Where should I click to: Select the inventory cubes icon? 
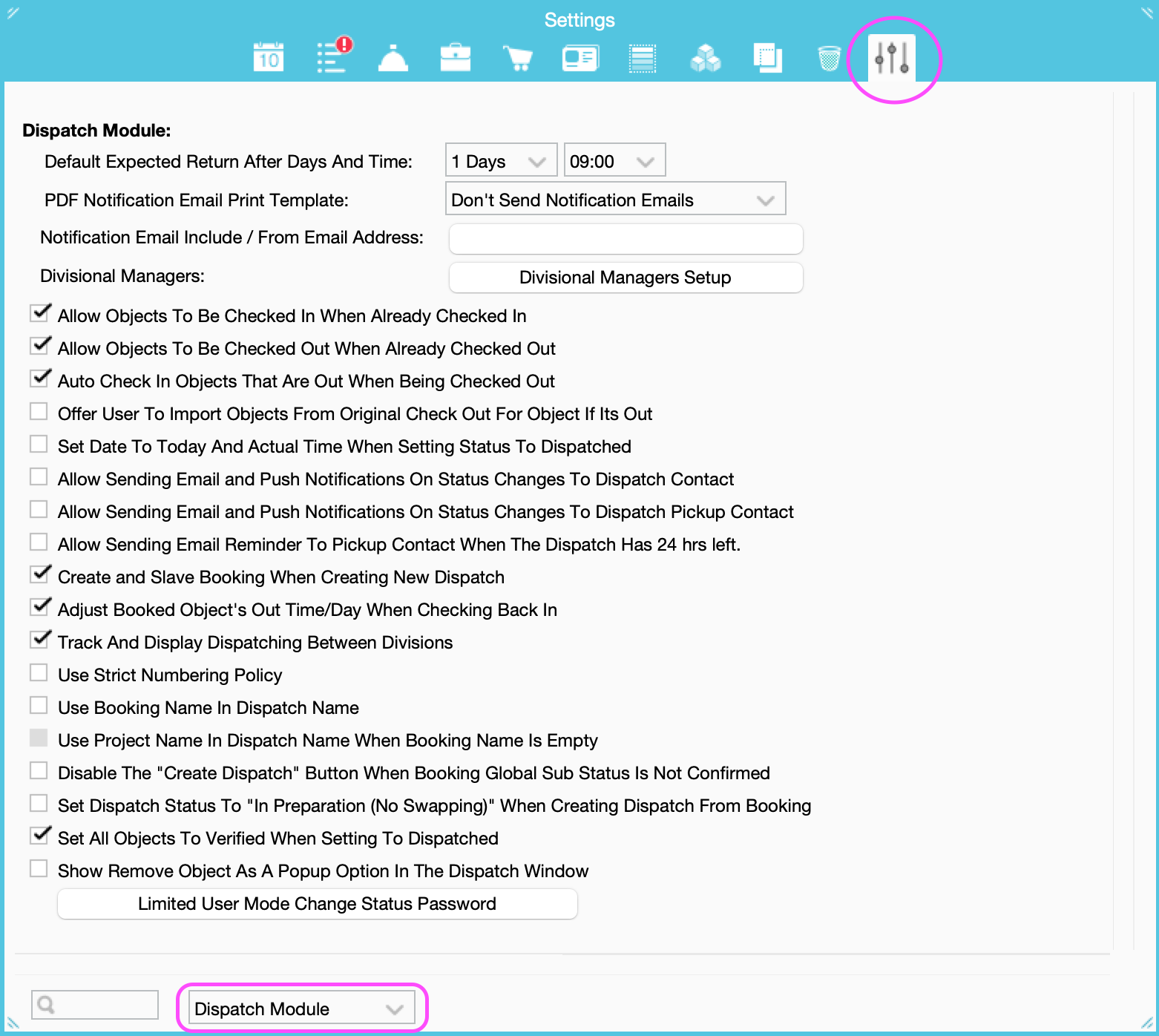click(x=705, y=57)
